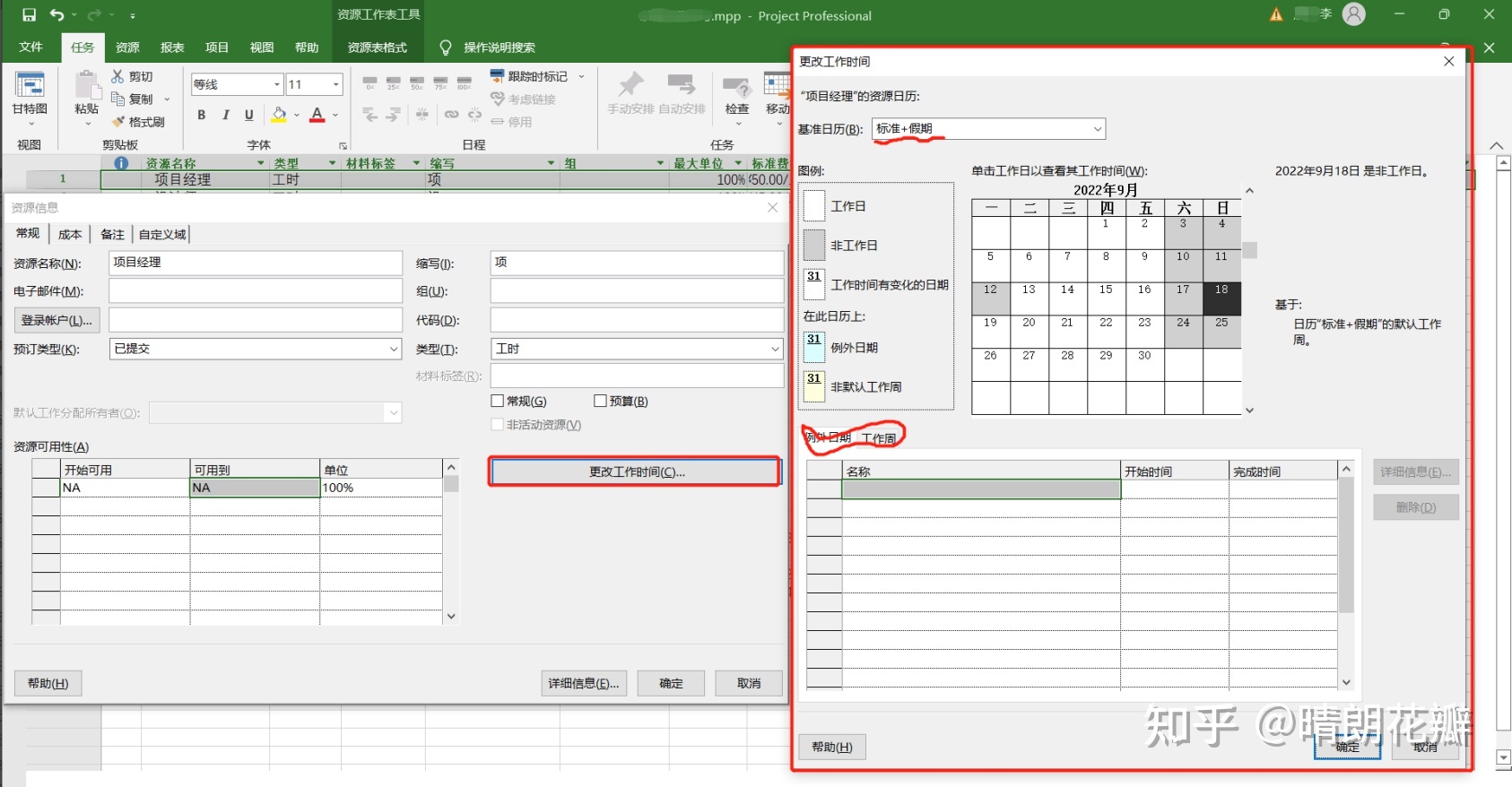Click the user account avatar
1512x787 pixels.
1354,14
